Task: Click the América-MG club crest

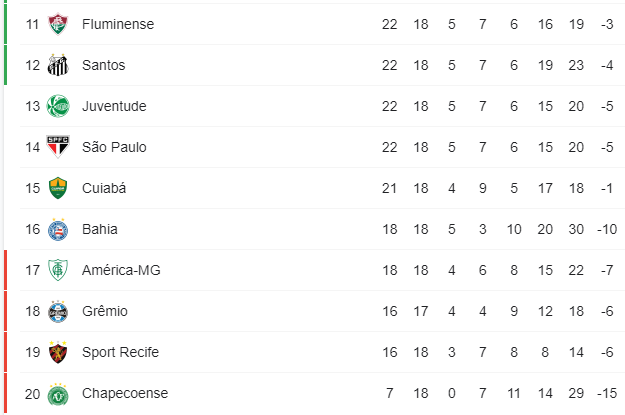Action: (58, 270)
